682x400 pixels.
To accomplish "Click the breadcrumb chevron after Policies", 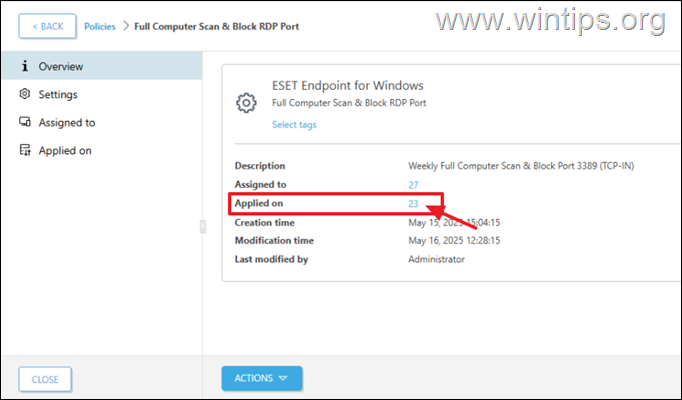I will click(126, 26).
